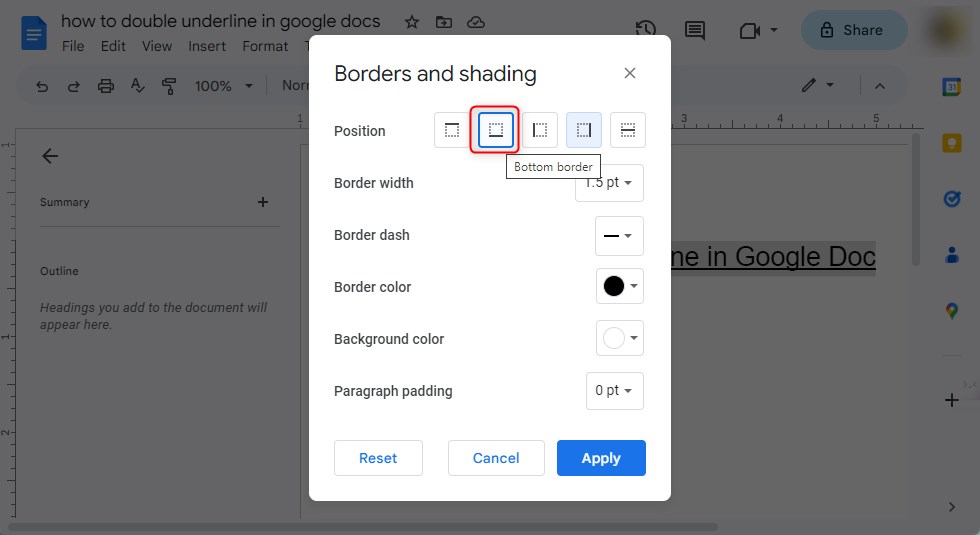Open the Border width dropdown
This screenshot has width=980, height=535.
point(609,182)
